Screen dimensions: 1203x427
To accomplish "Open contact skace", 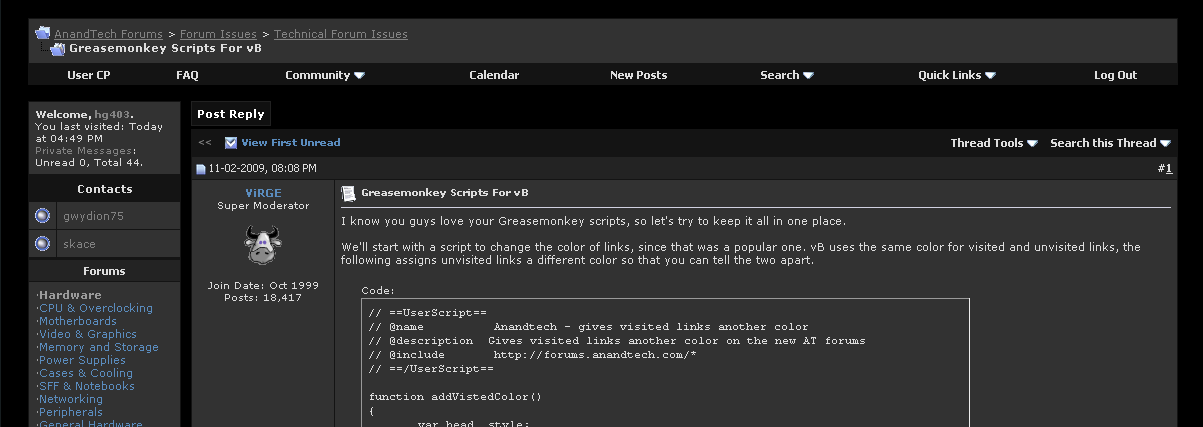I will point(79,244).
